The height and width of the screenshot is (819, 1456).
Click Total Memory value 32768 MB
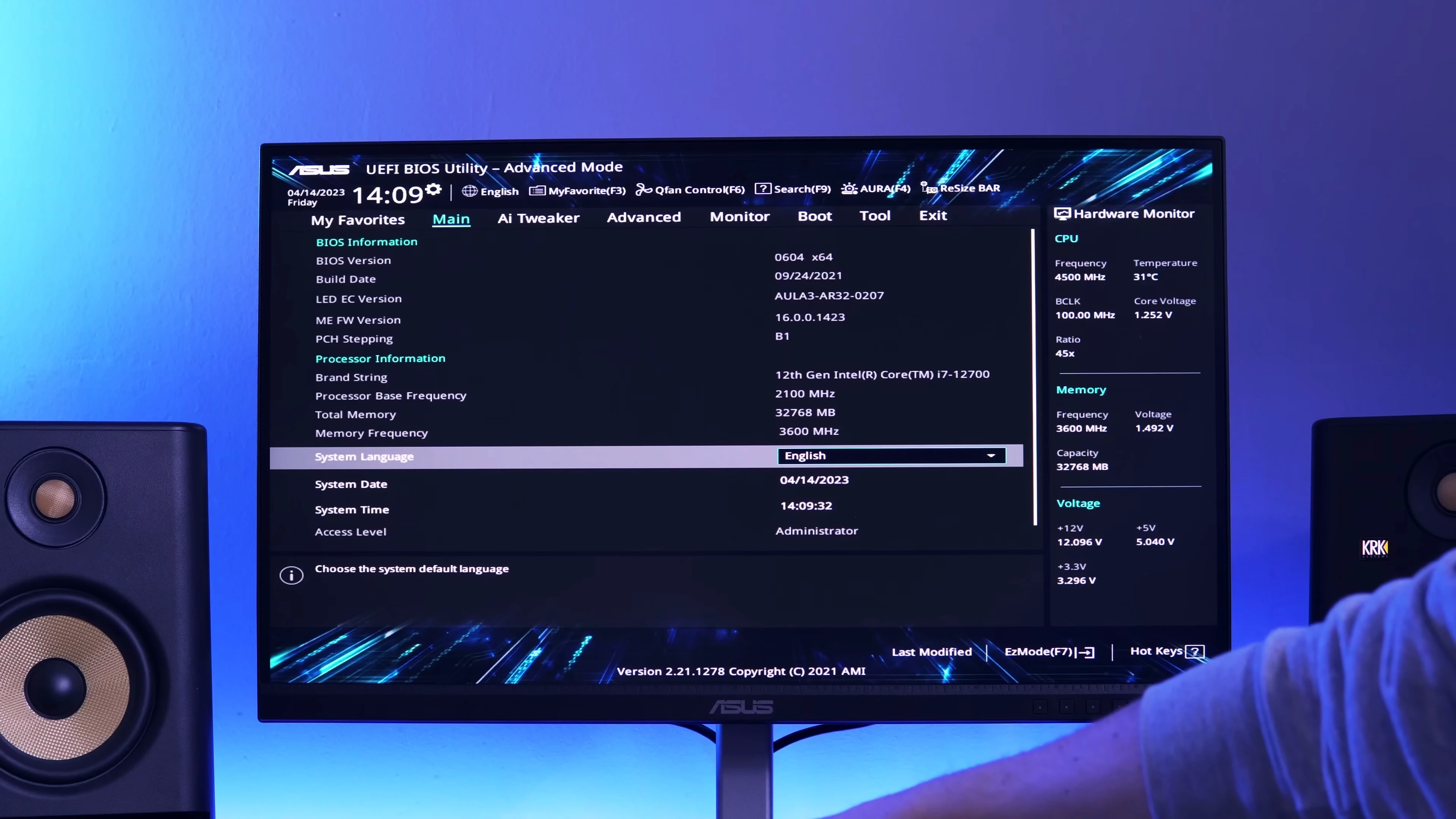click(x=805, y=413)
